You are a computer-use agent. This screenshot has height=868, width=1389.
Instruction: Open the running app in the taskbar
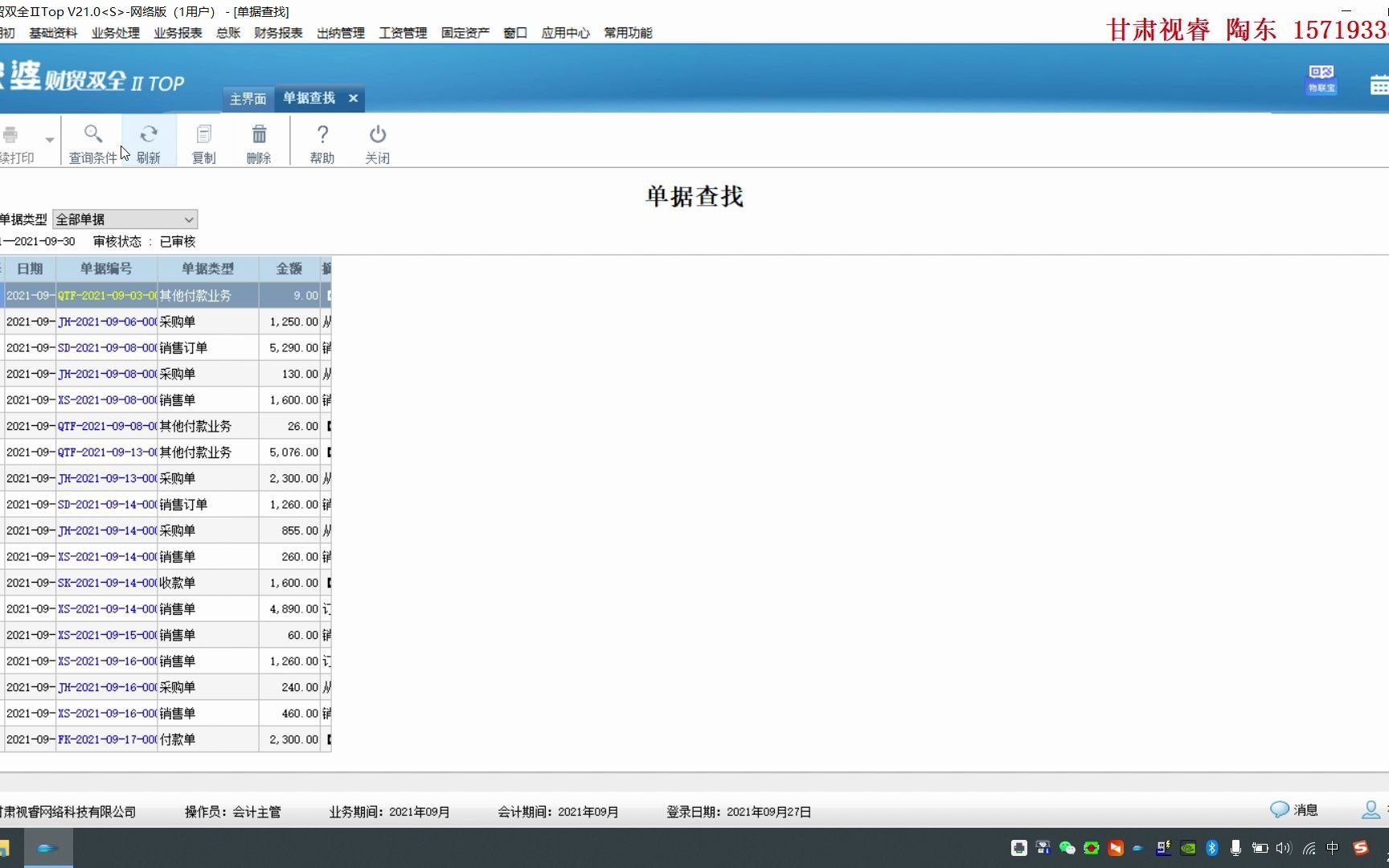coord(48,848)
